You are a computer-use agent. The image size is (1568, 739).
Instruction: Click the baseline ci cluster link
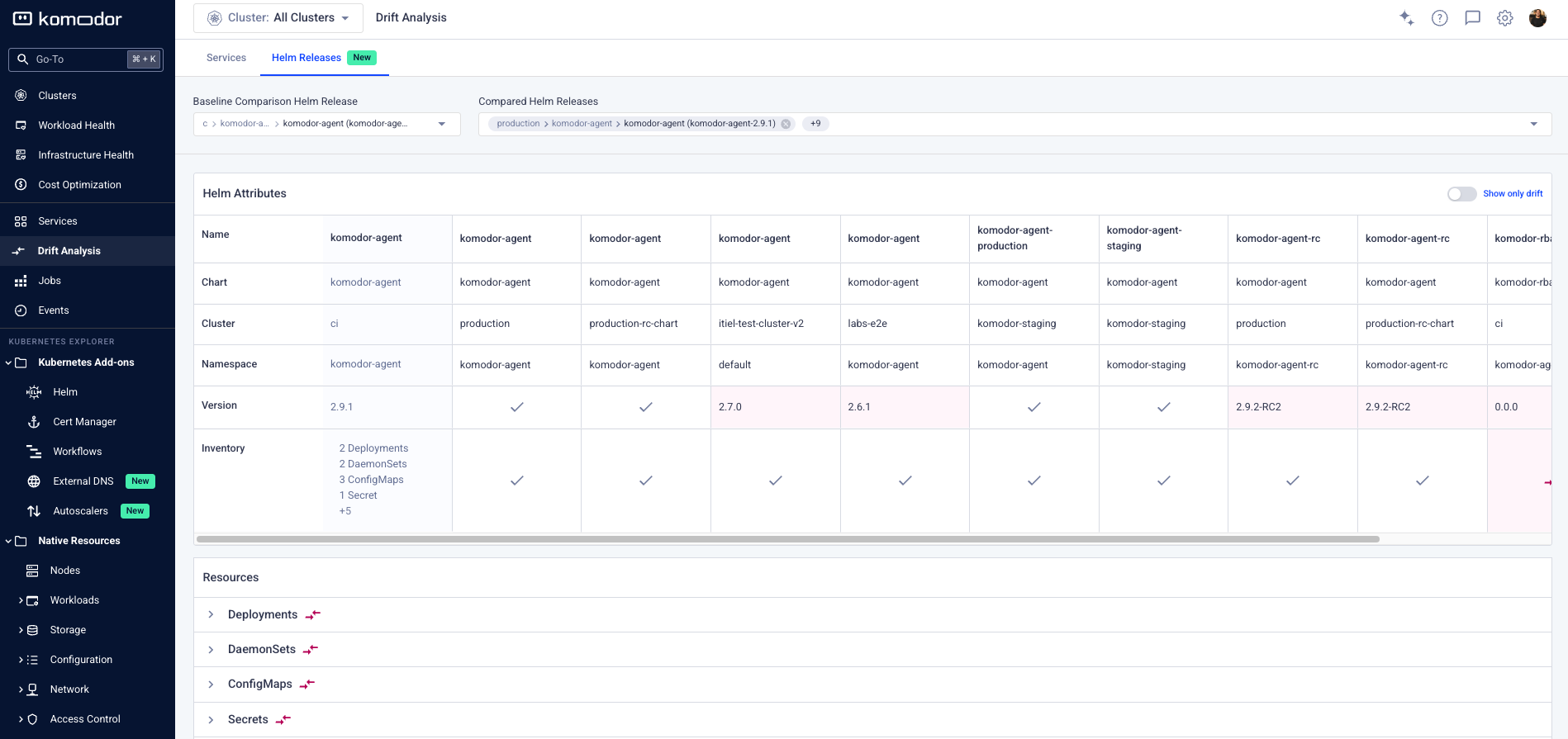[x=335, y=324]
